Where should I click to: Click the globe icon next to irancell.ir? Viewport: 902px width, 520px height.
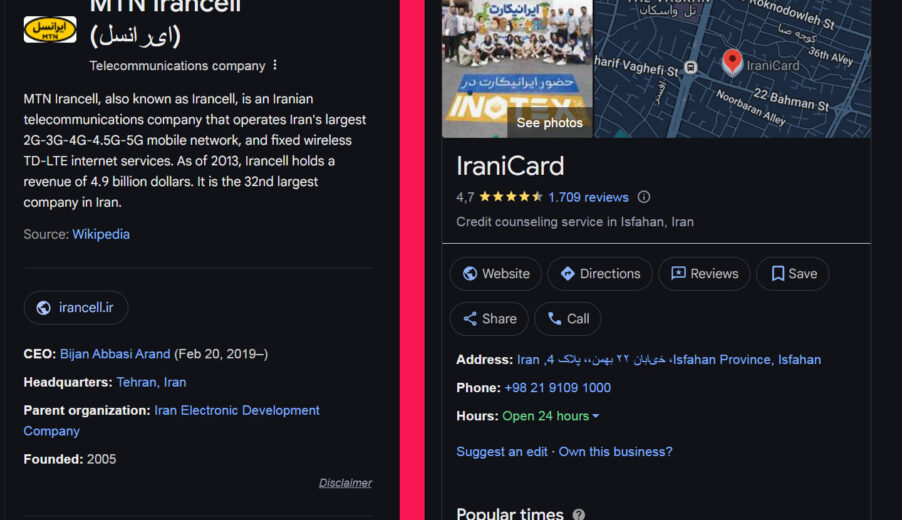coord(44,308)
